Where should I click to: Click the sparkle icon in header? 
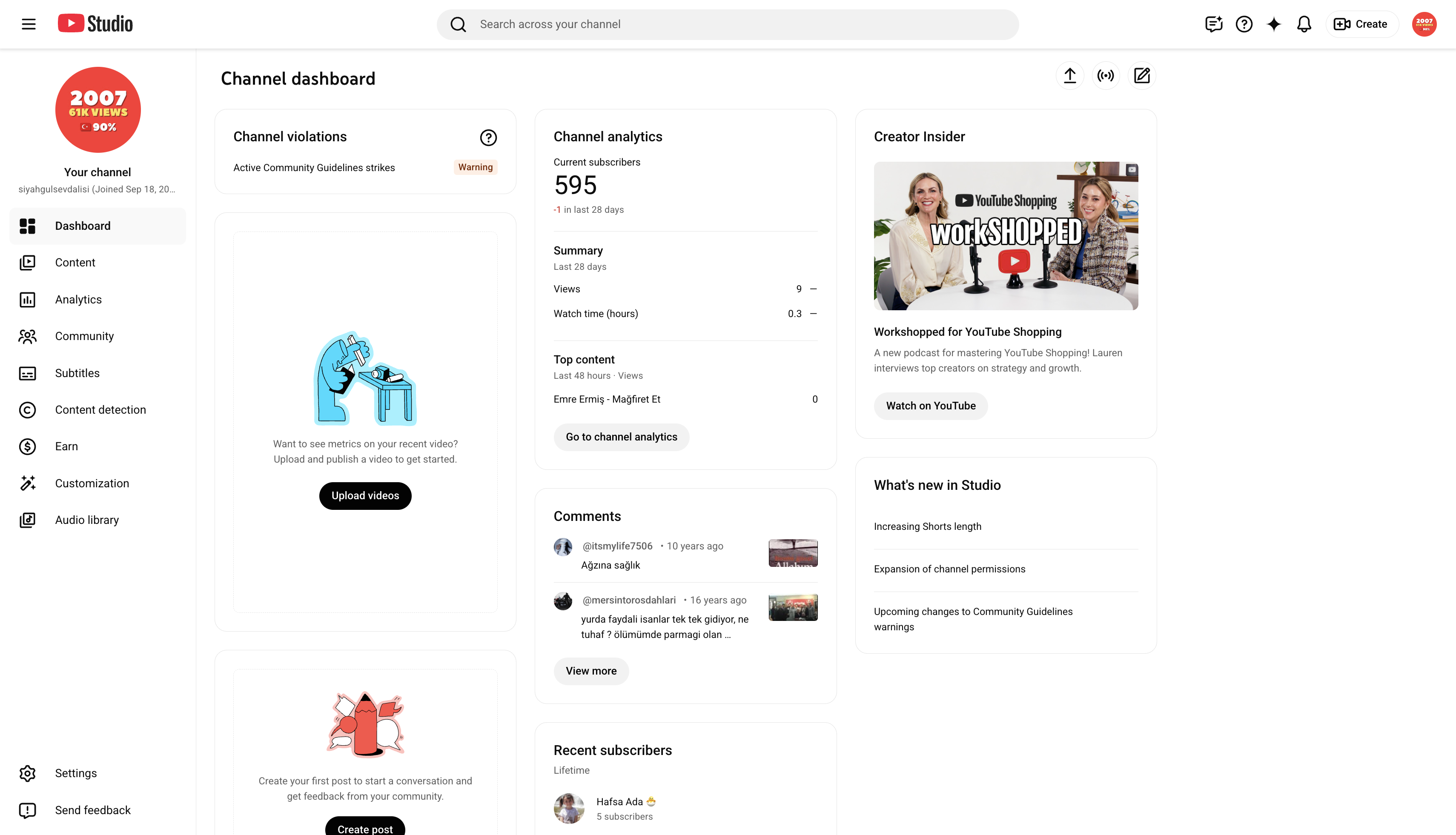coord(1273,24)
